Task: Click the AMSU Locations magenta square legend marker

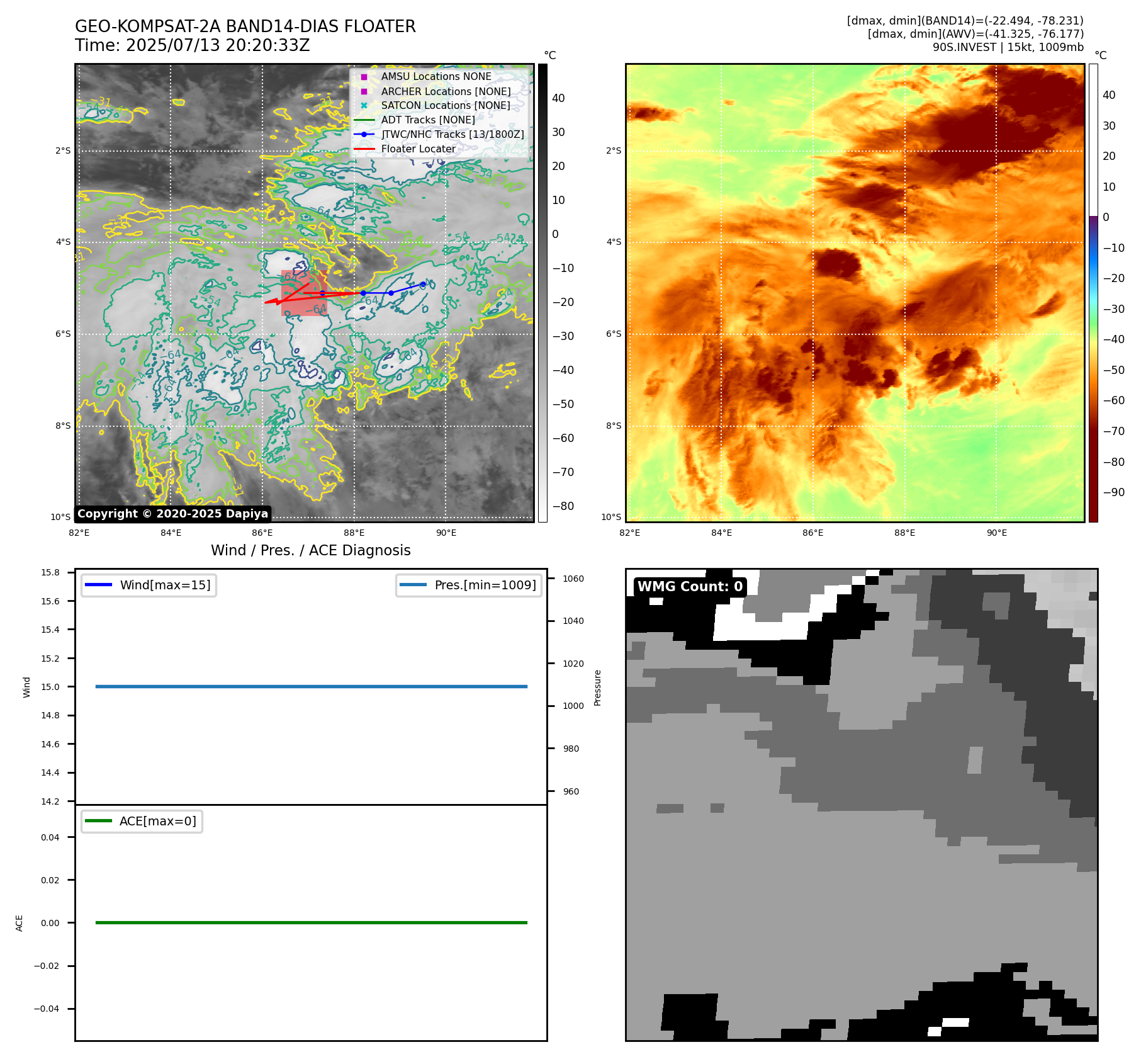Action: (x=364, y=77)
